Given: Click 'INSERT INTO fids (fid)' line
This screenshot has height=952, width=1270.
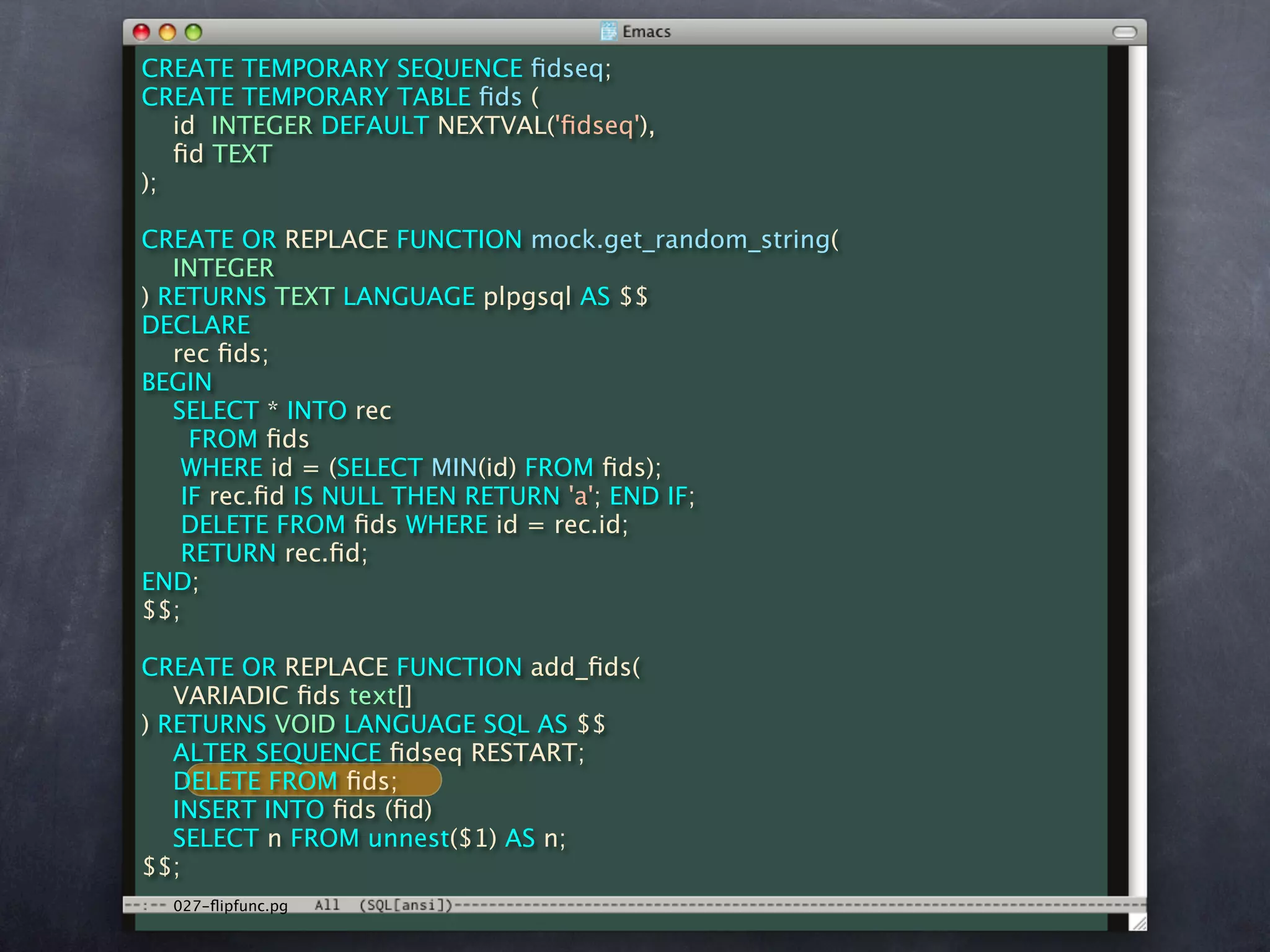Looking at the screenshot, I should (x=303, y=809).
